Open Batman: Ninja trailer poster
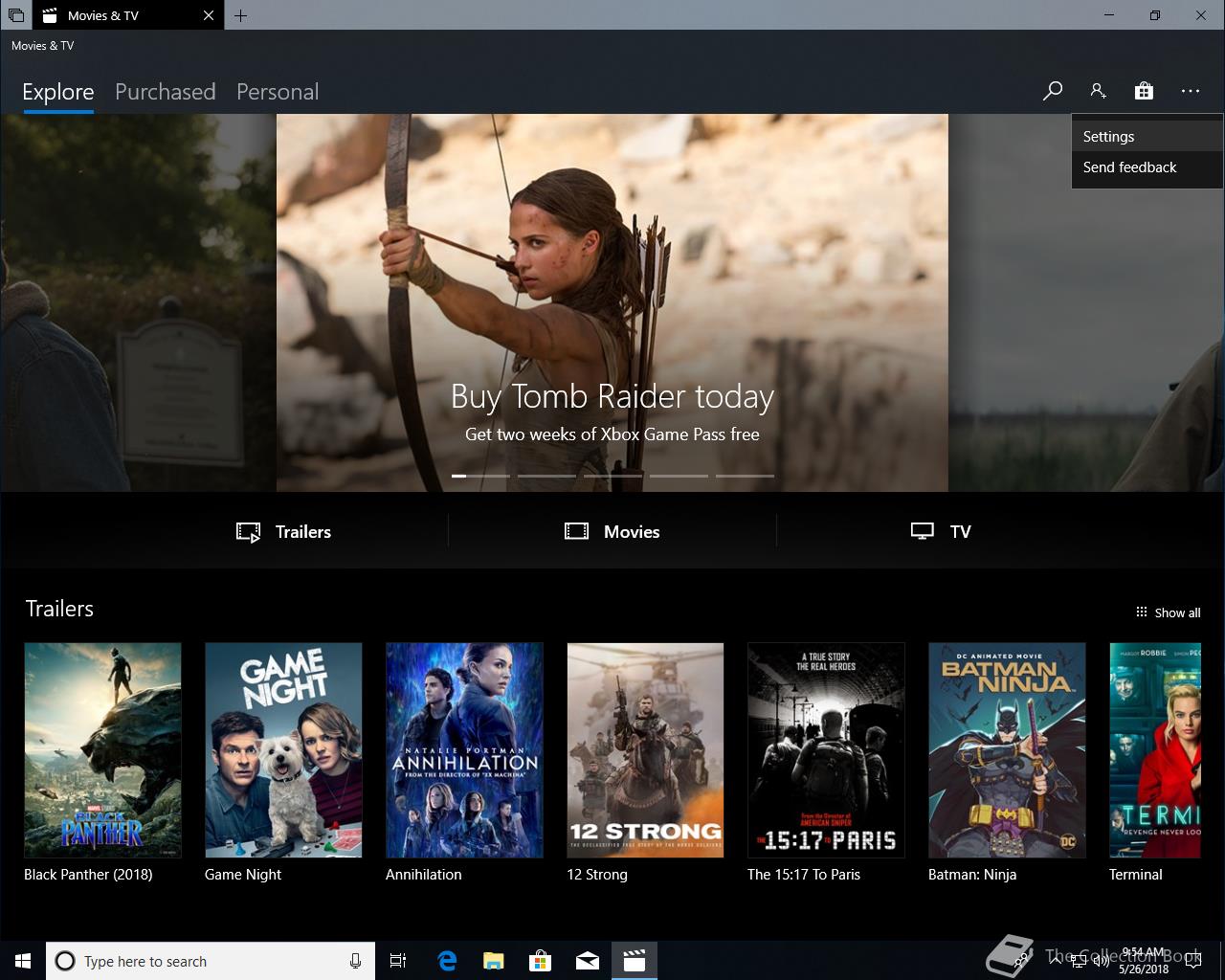Screen dimensions: 1225x980 click(1007, 750)
